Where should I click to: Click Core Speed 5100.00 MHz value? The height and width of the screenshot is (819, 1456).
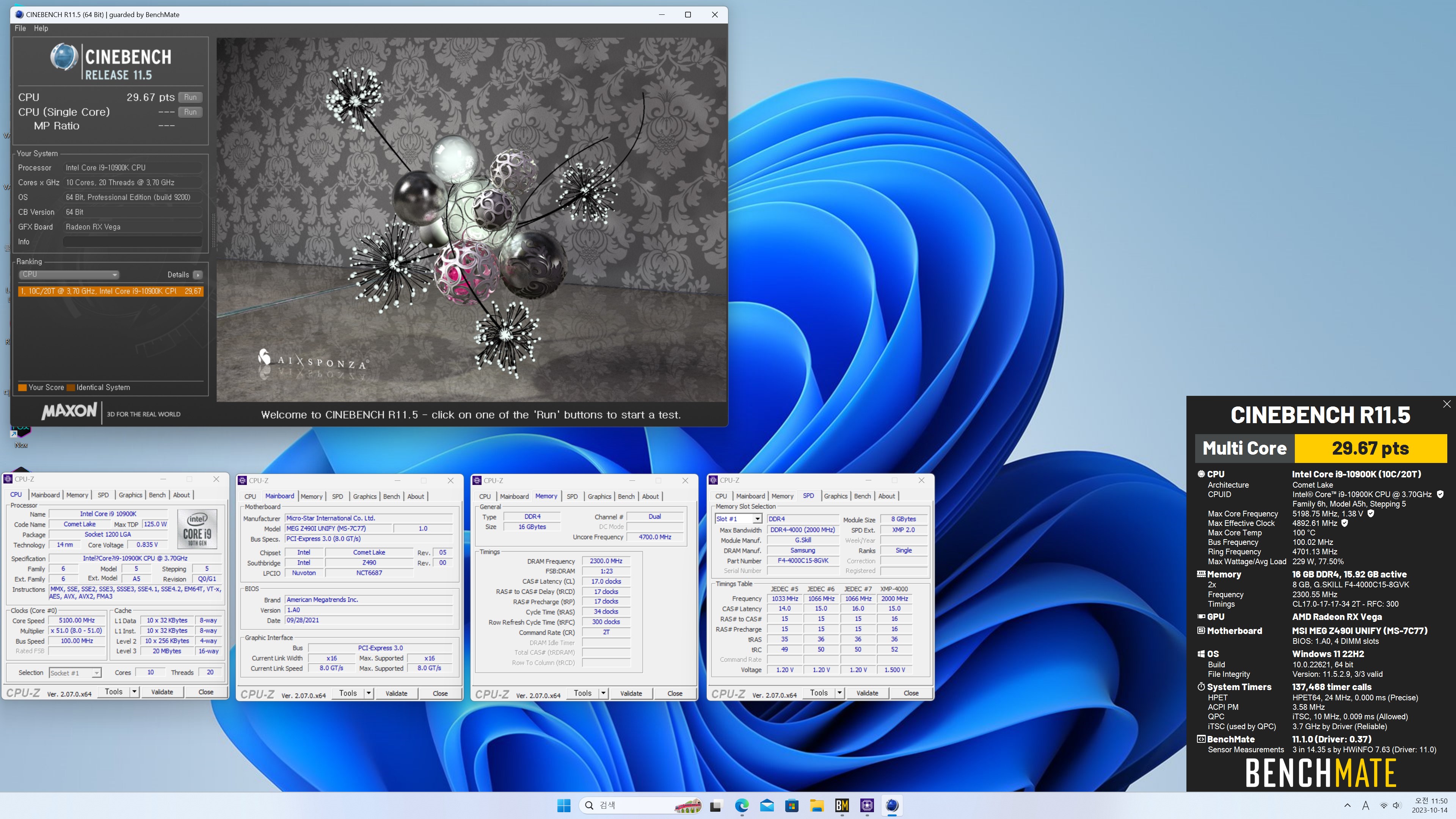[77, 621]
